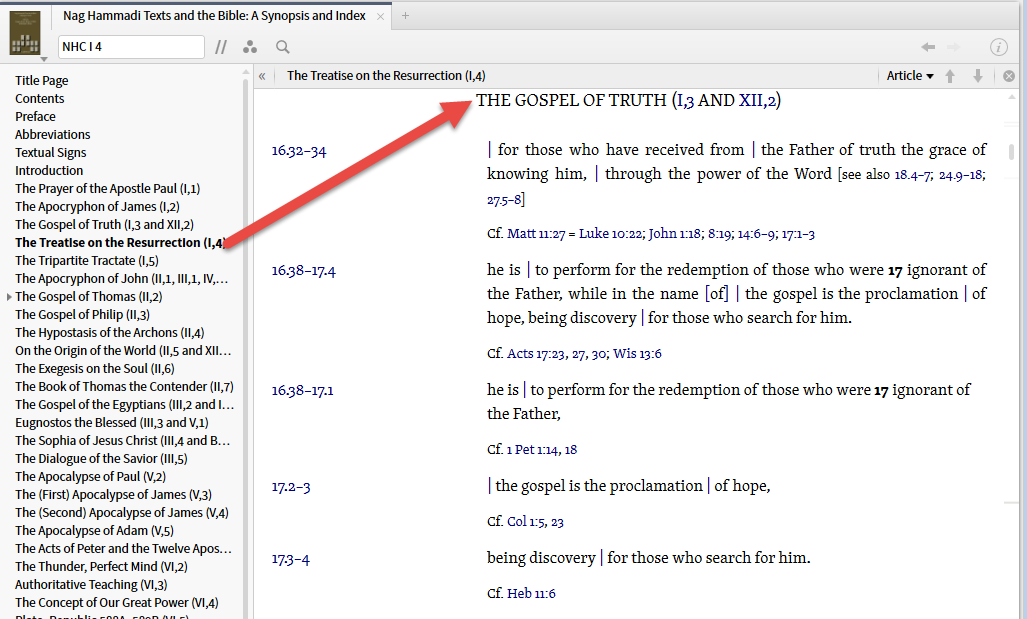Click the search magnifier icon

click(x=283, y=47)
